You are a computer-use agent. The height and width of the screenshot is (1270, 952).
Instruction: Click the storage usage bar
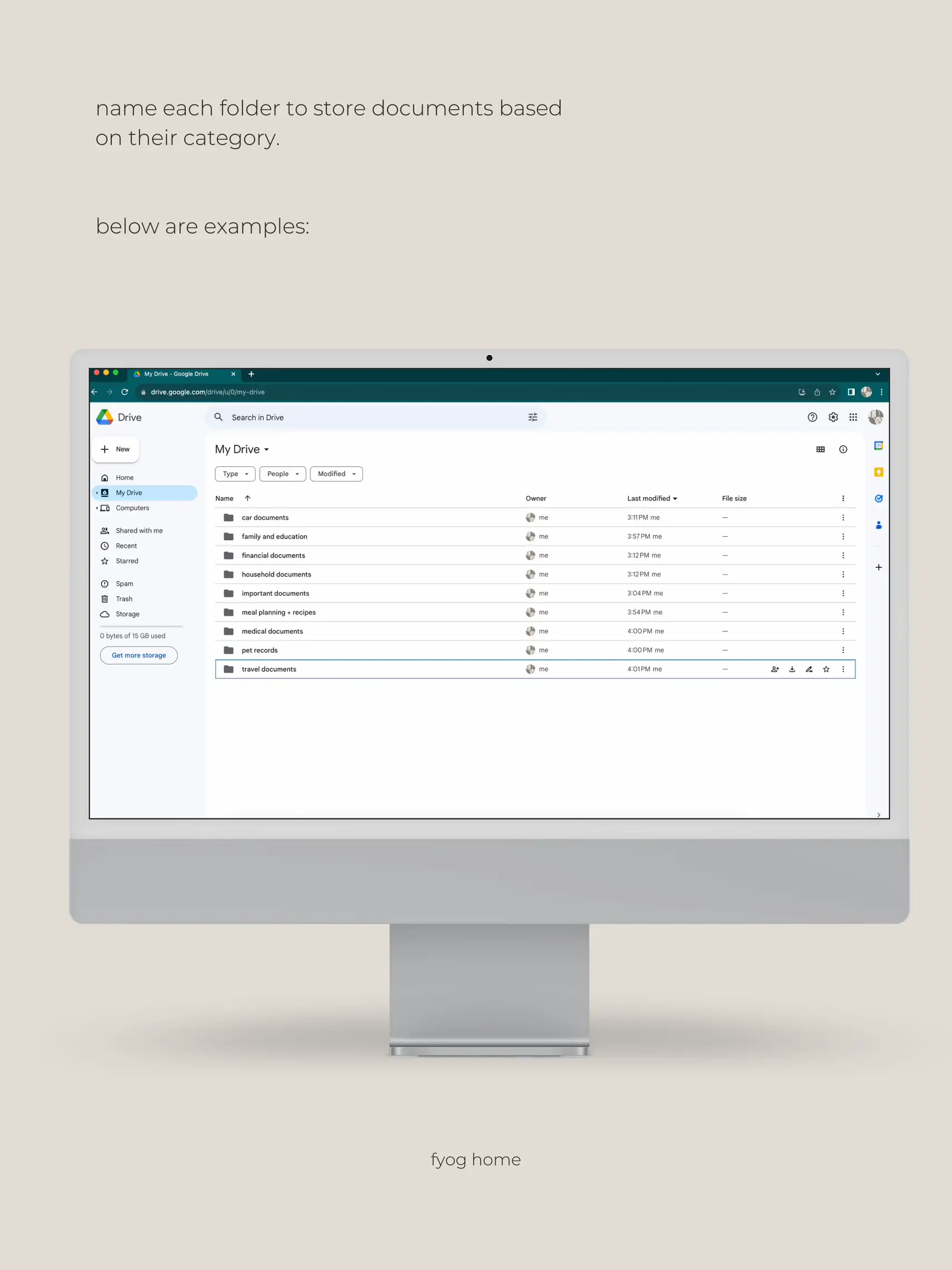(x=141, y=626)
